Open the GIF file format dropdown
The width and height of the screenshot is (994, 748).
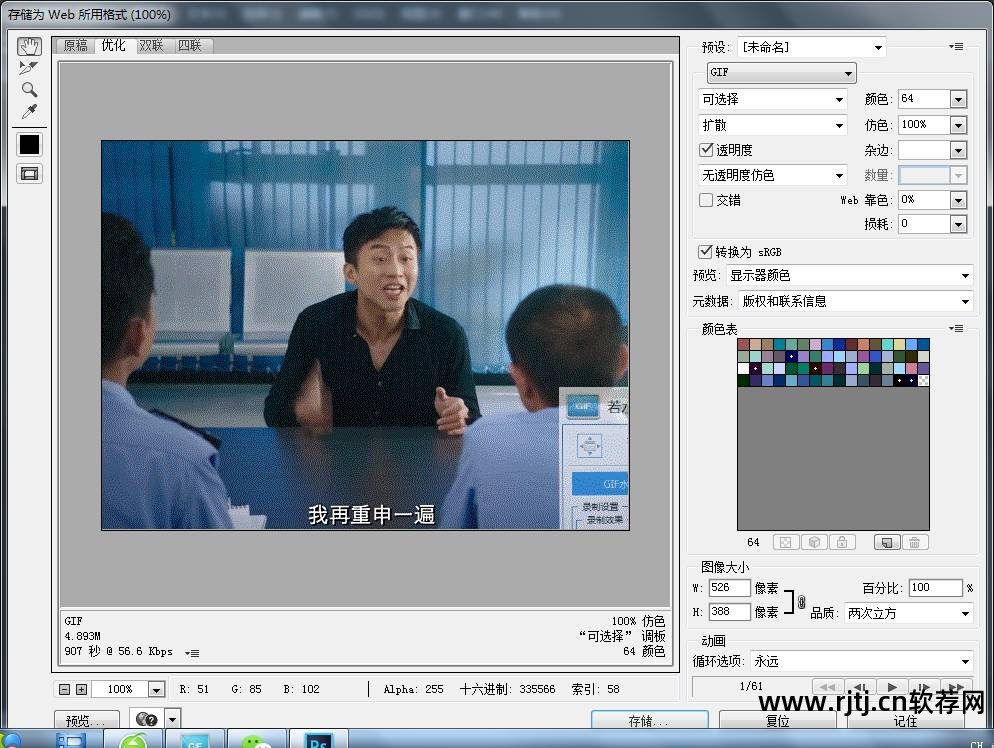[781, 73]
